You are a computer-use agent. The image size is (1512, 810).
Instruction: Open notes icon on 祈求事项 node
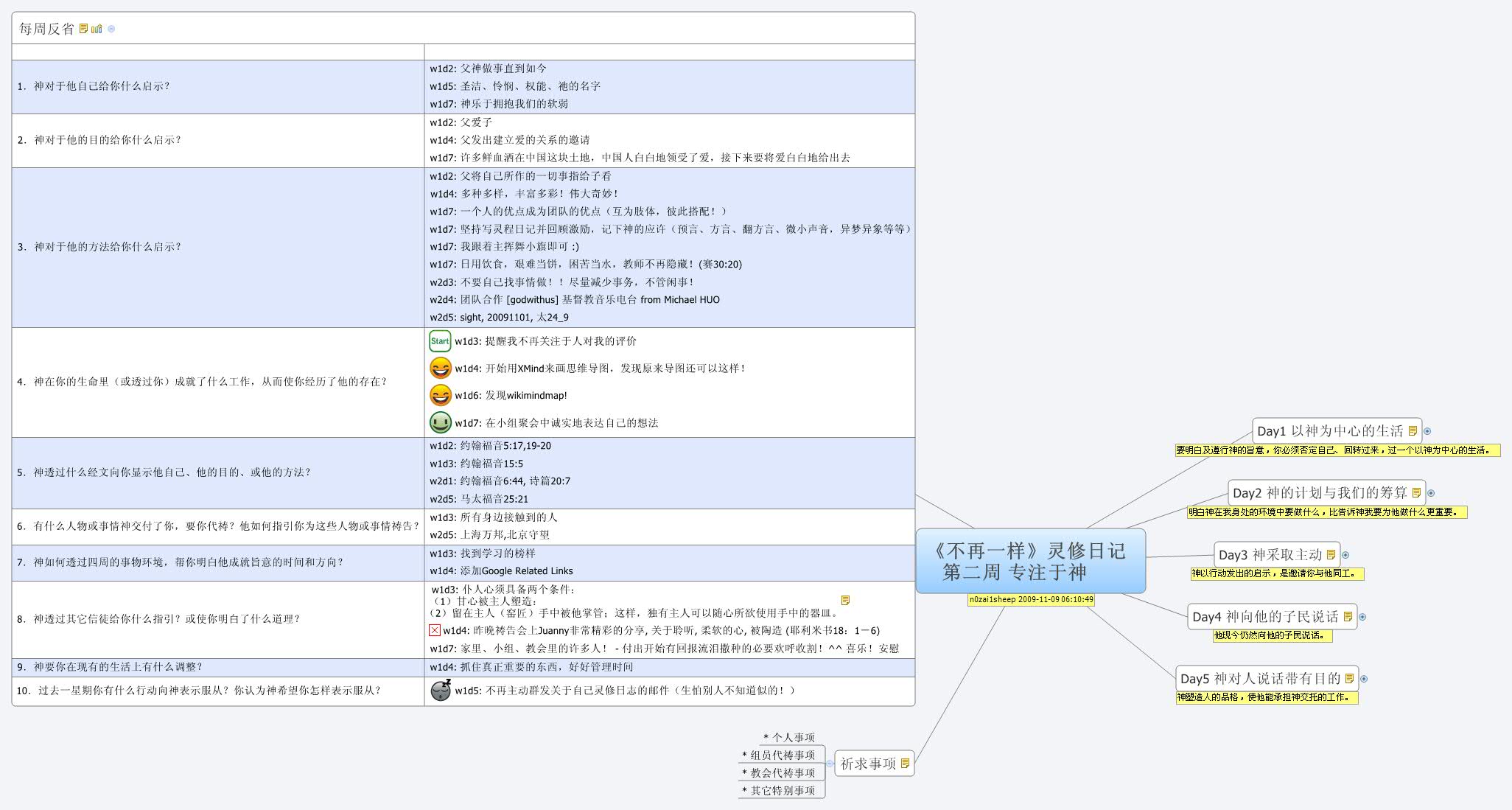(x=904, y=763)
